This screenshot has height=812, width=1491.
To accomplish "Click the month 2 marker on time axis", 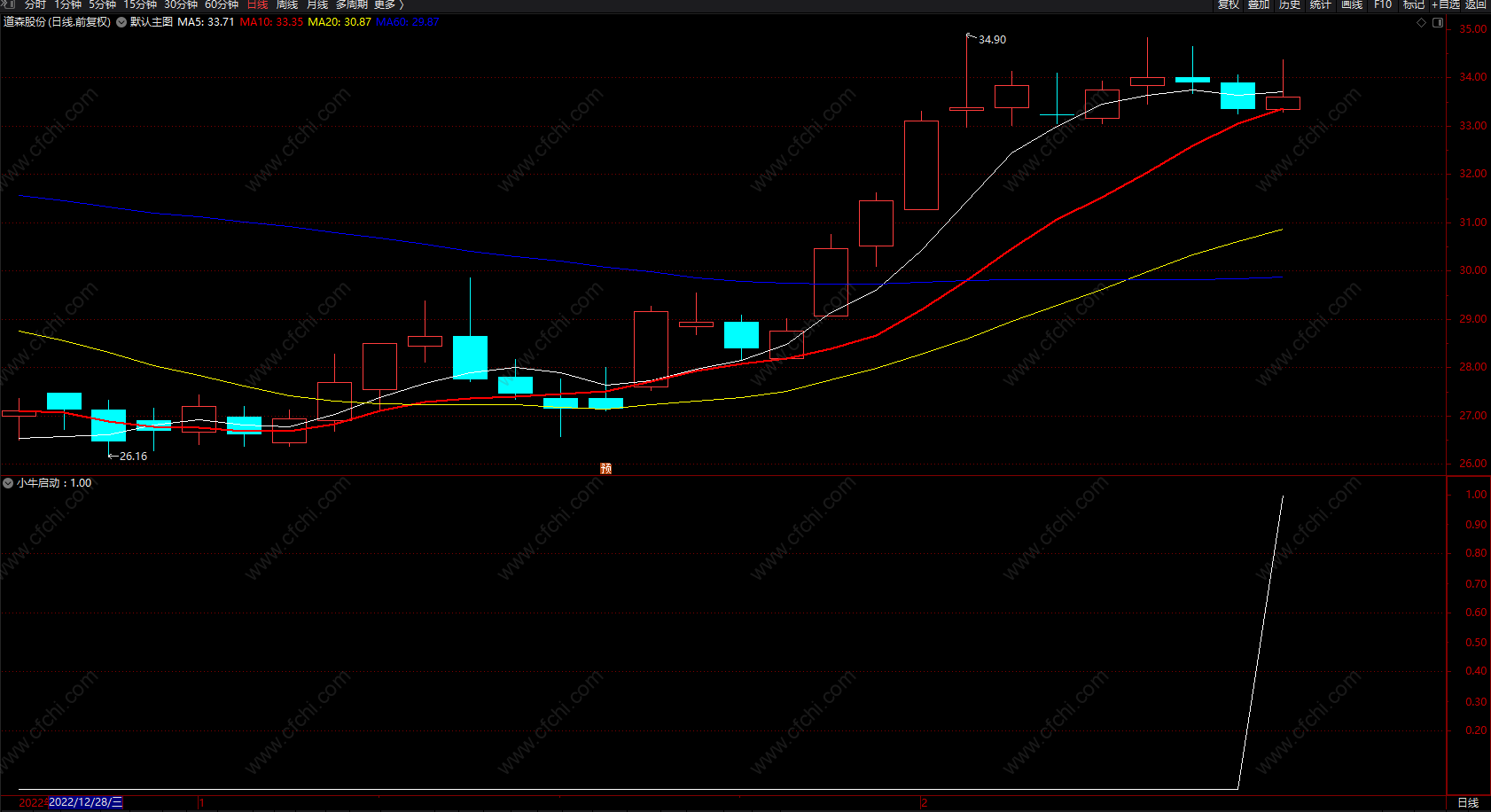I will coord(924,802).
